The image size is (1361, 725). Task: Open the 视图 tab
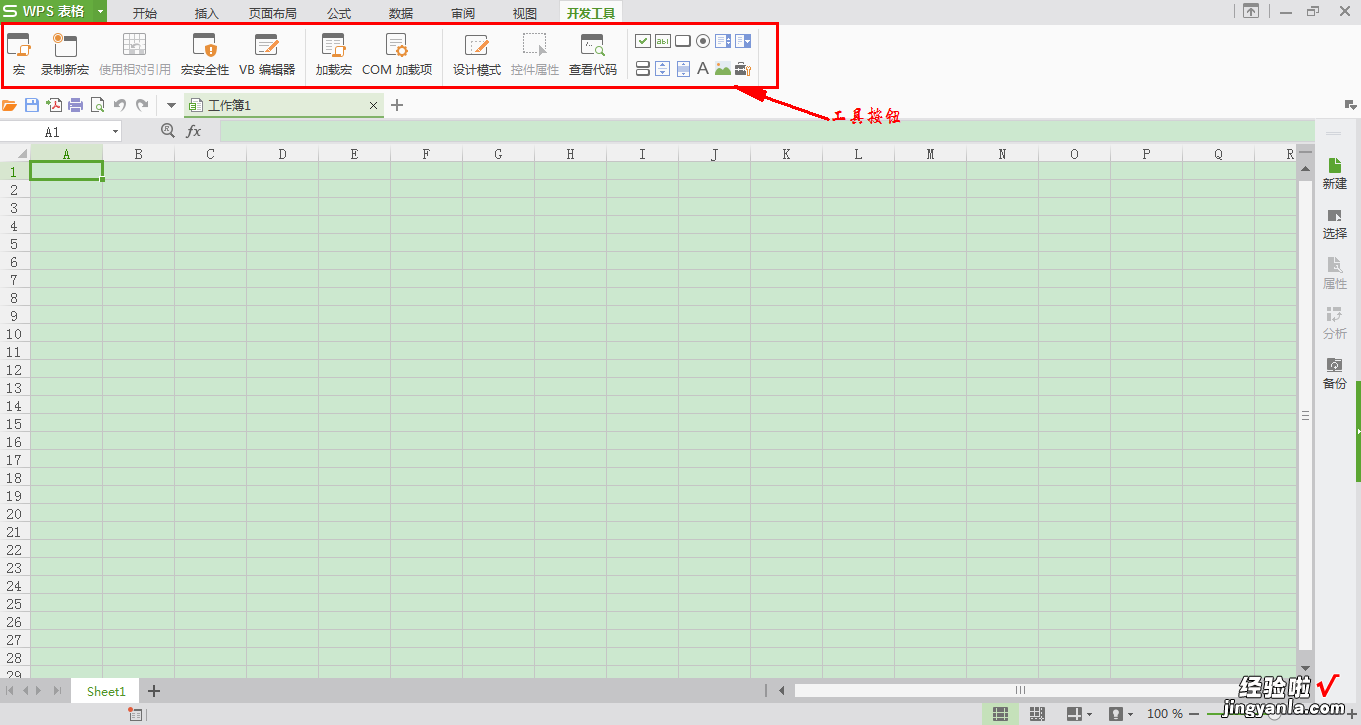tap(525, 13)
